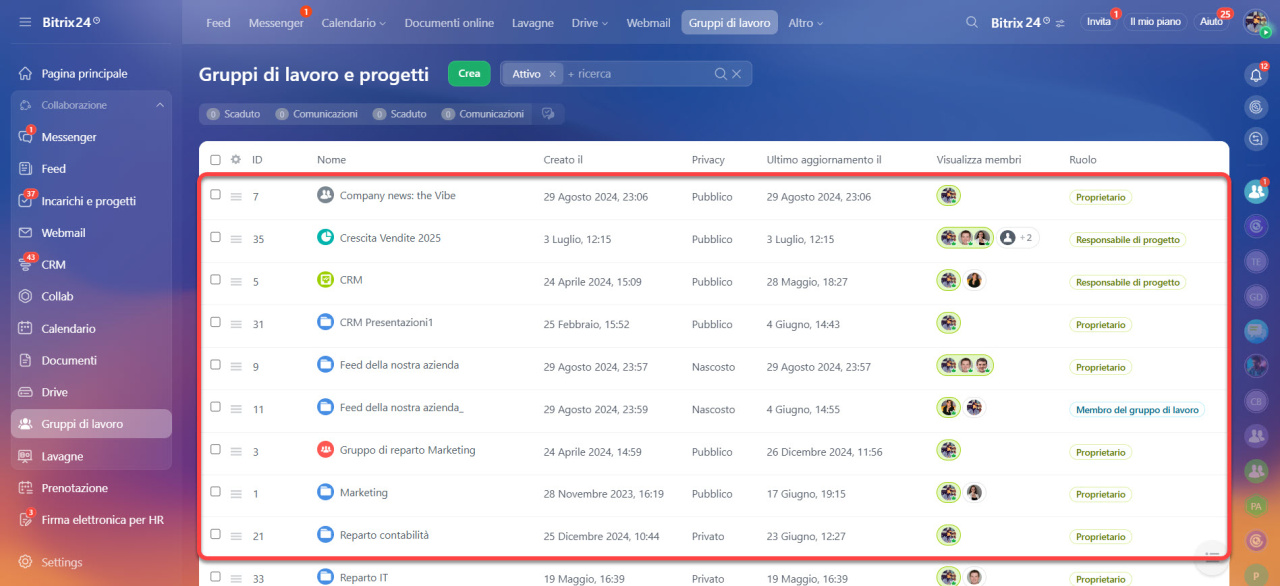Open the row actions menu for Marketing

click(236, 494)
